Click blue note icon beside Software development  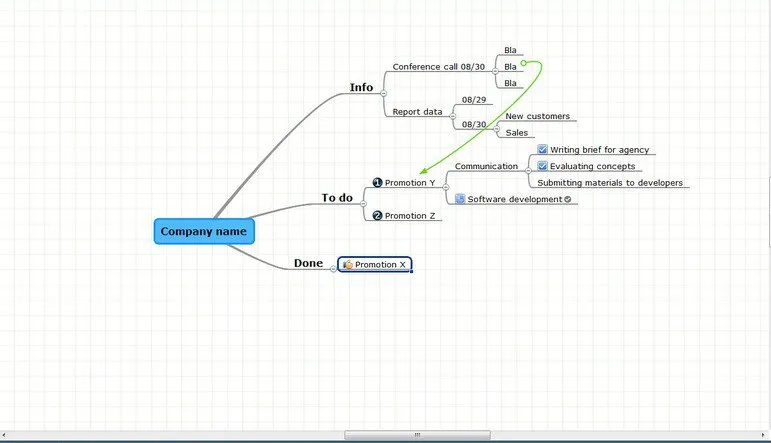pyautogui.click(x=460, y=199)
